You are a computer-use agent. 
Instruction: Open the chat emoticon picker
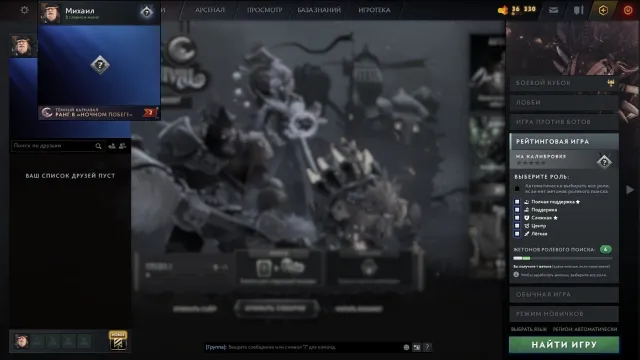(x=406, y=347)
